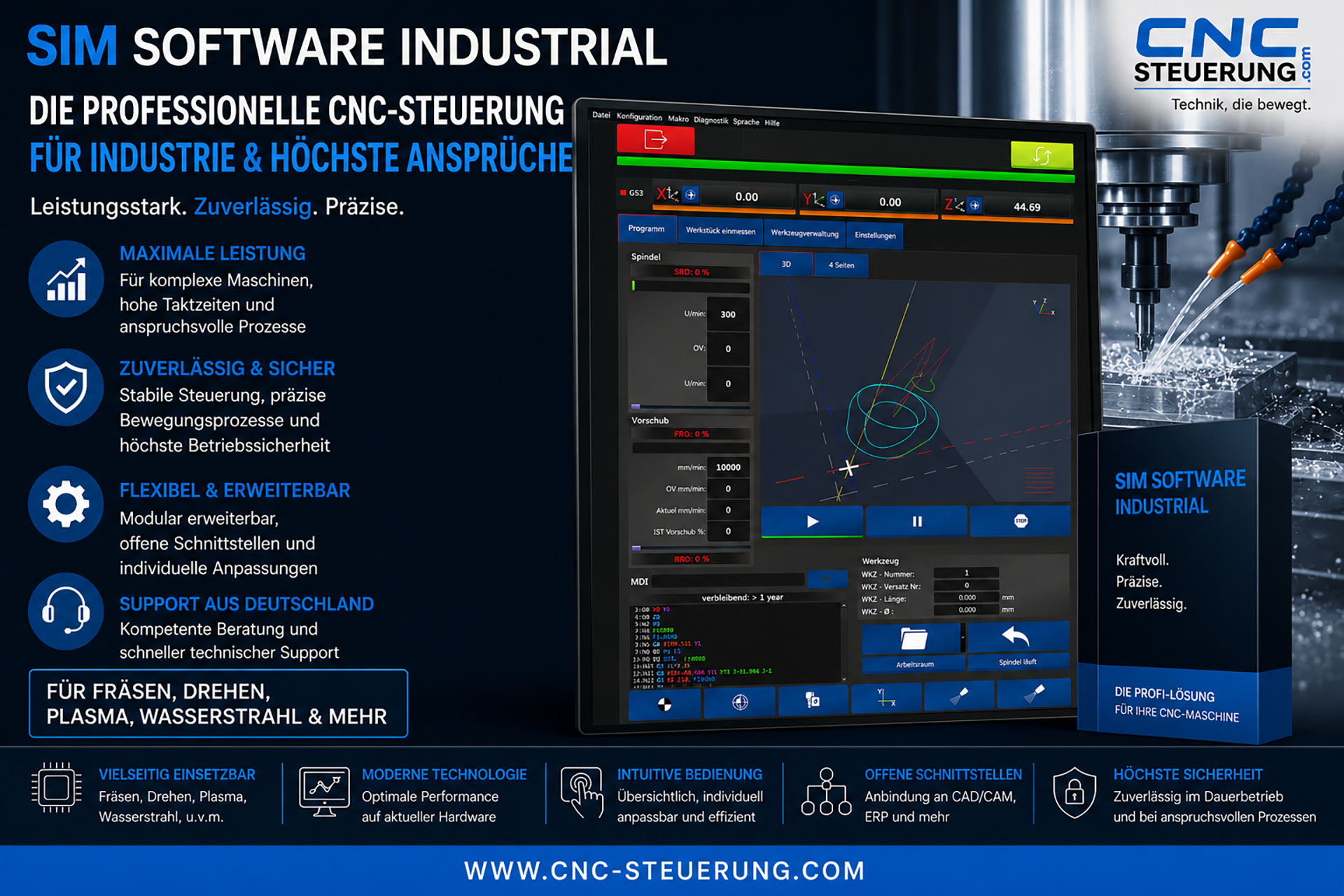Screen dimensions: 1344x896
Task: Open a file with the folder button
Action: tap(913, 638)
